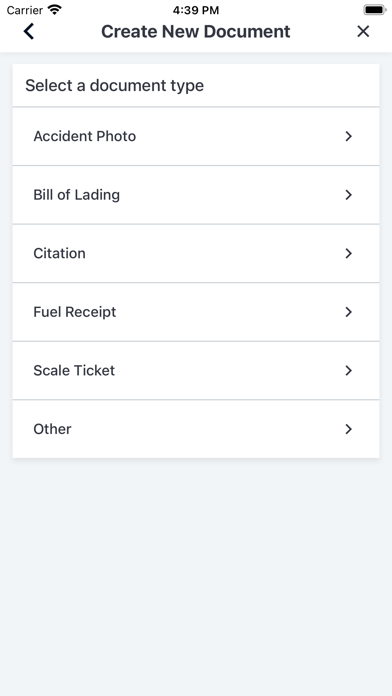392x696 pixels.
Task: Expand the Citation row arrow
Action: tap(348, 253)
